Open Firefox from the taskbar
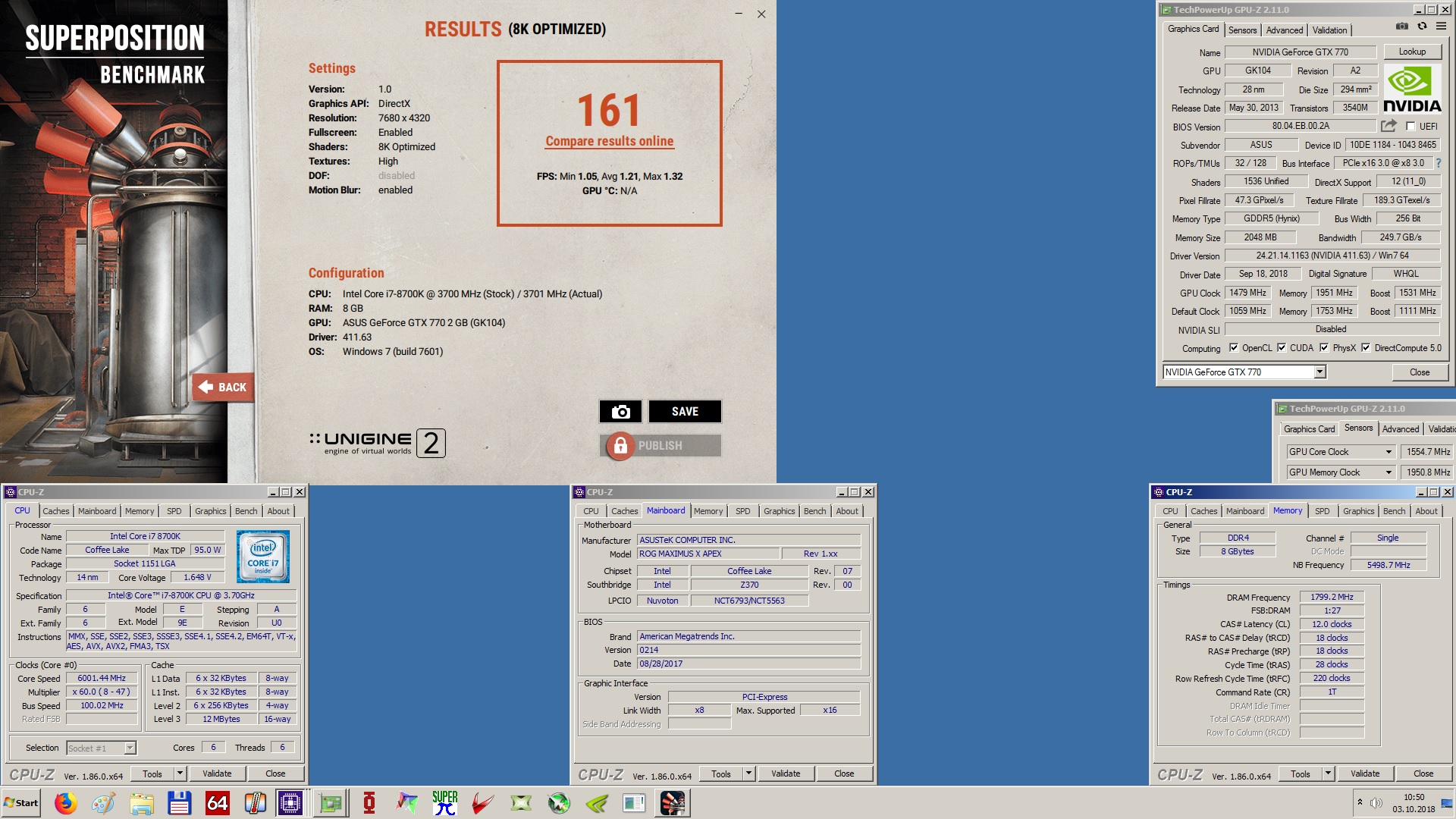 tap(66, 803)
